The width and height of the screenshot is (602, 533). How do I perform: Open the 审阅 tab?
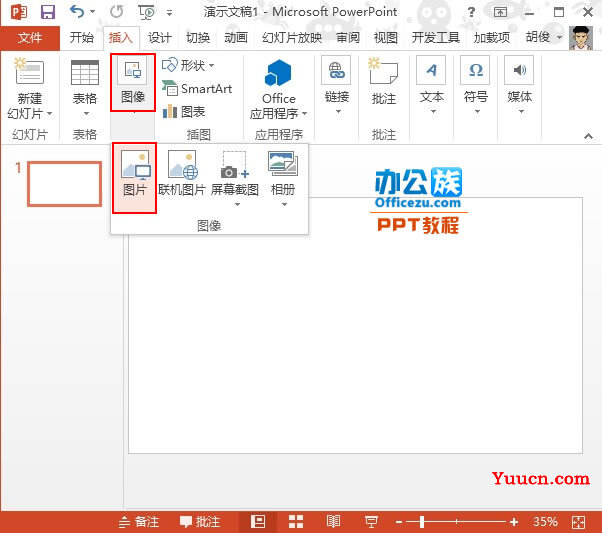348,38
